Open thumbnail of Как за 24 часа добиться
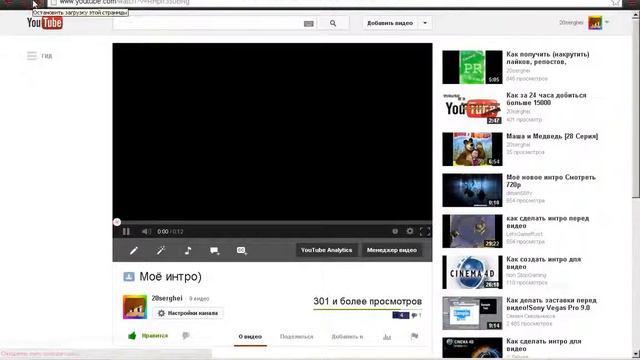This screenshot has width=640, height=360. click(472, 108)
